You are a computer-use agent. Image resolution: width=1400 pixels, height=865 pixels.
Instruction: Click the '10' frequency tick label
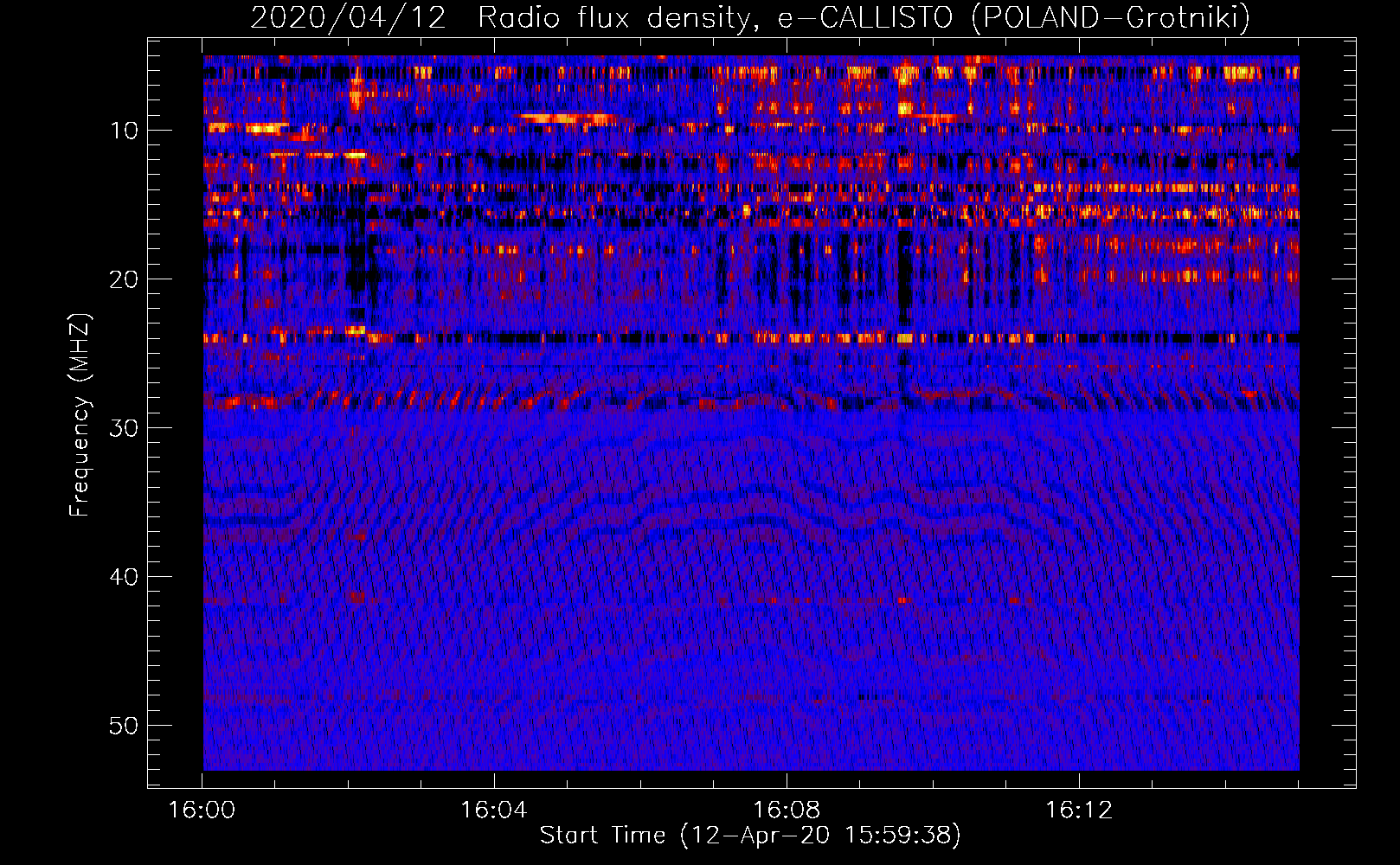125,131
